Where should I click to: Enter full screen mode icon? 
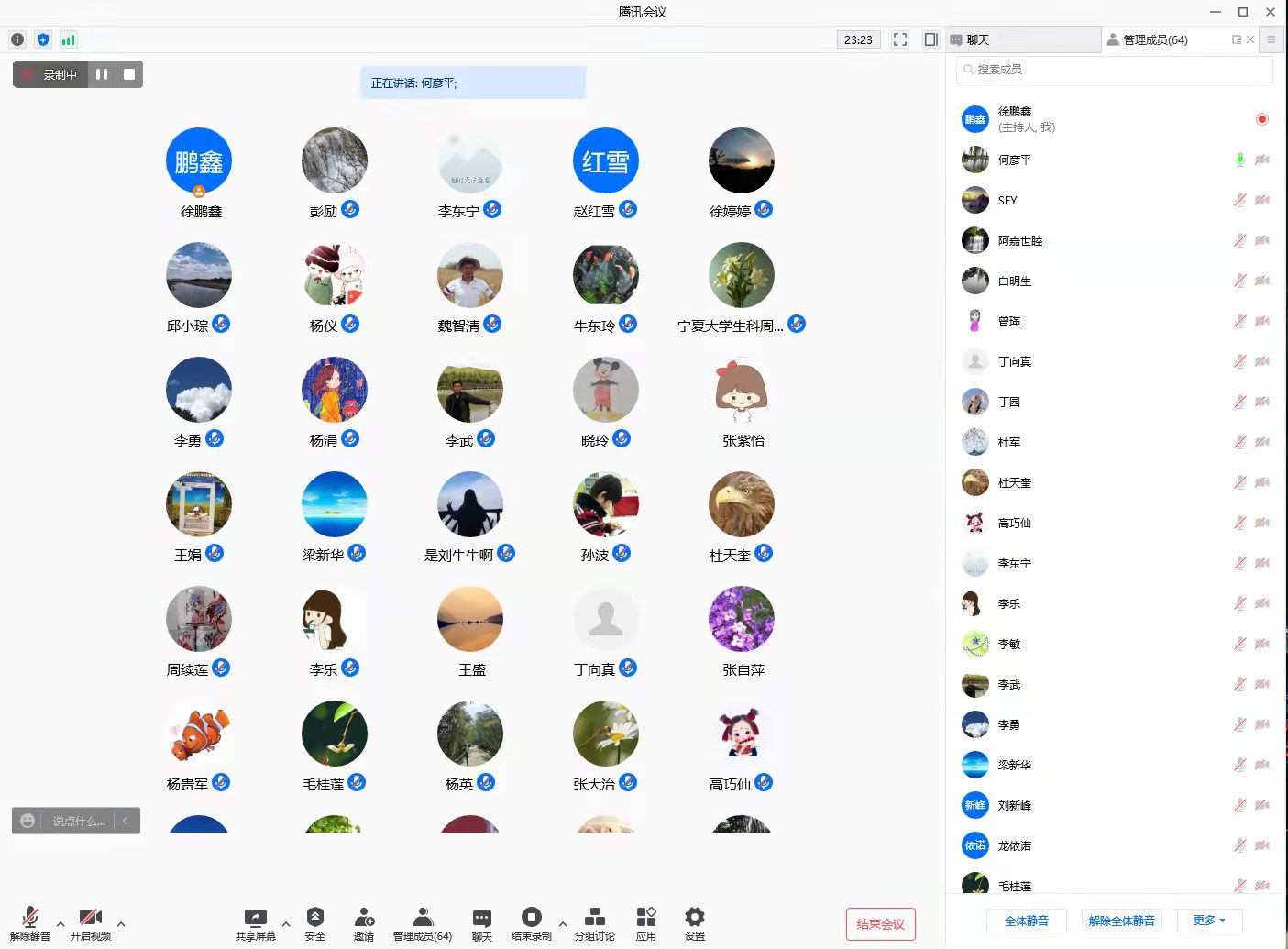900,39
